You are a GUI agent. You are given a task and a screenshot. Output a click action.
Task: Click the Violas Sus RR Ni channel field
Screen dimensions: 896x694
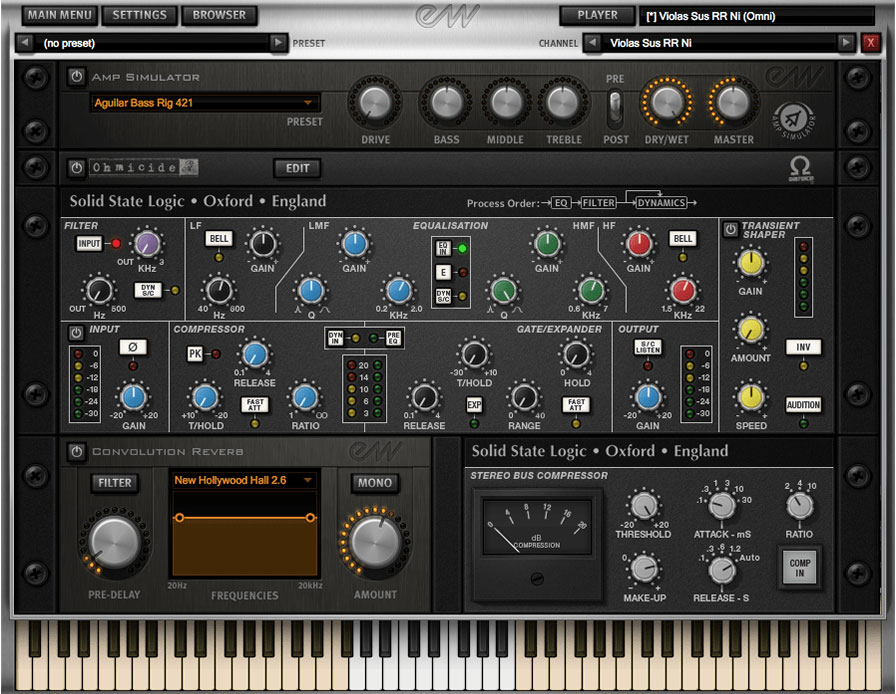pyautogui.click(x=719, y=43)
